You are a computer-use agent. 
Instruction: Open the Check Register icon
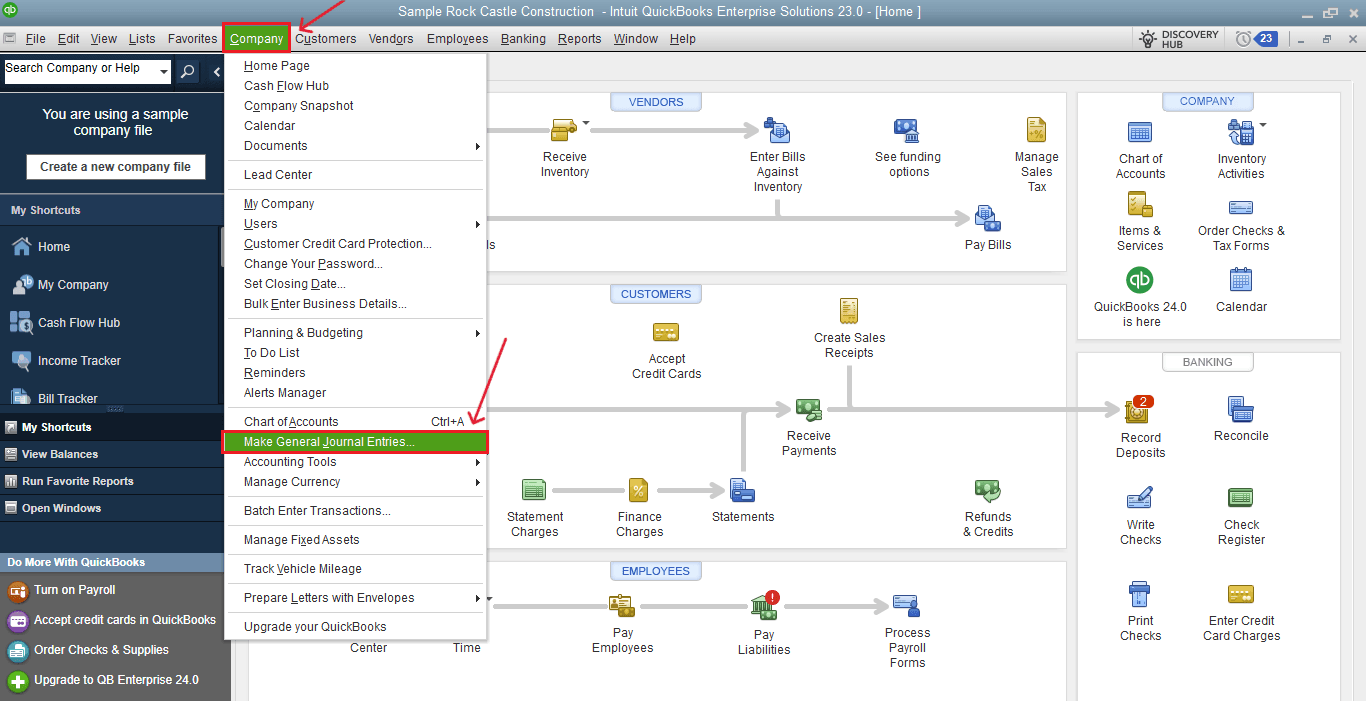(x=1241, y=498)
